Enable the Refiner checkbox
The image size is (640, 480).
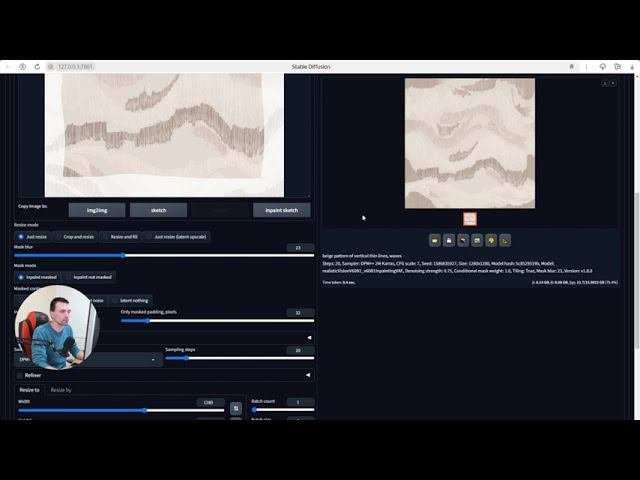(x=20, y=375)
